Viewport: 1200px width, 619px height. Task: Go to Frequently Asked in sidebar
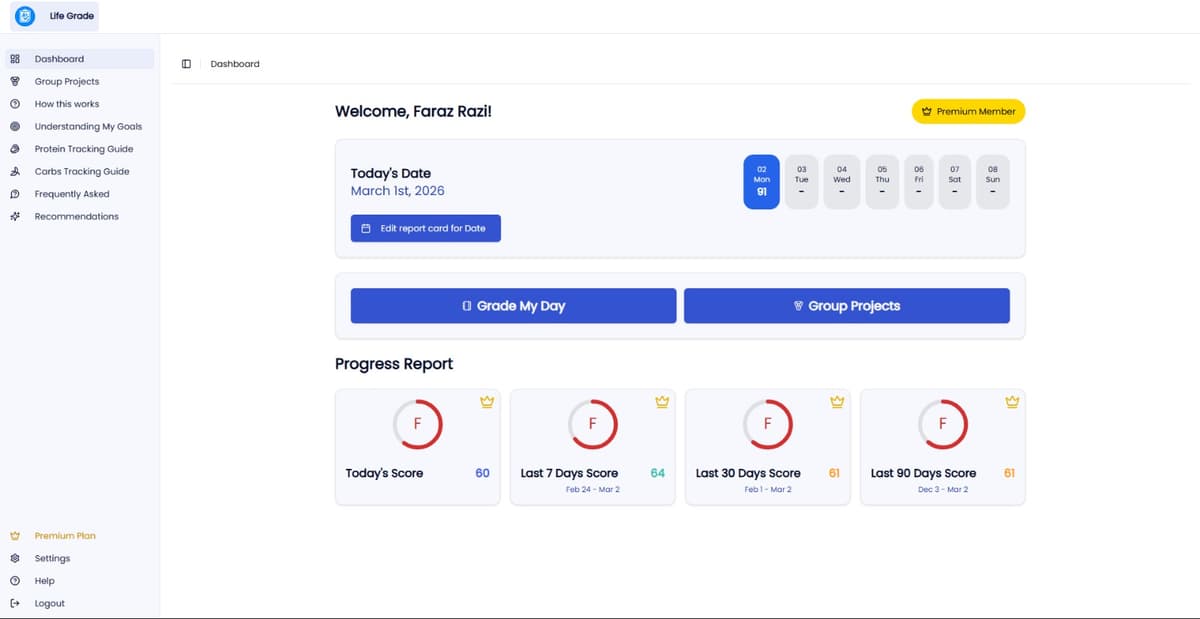72,194
